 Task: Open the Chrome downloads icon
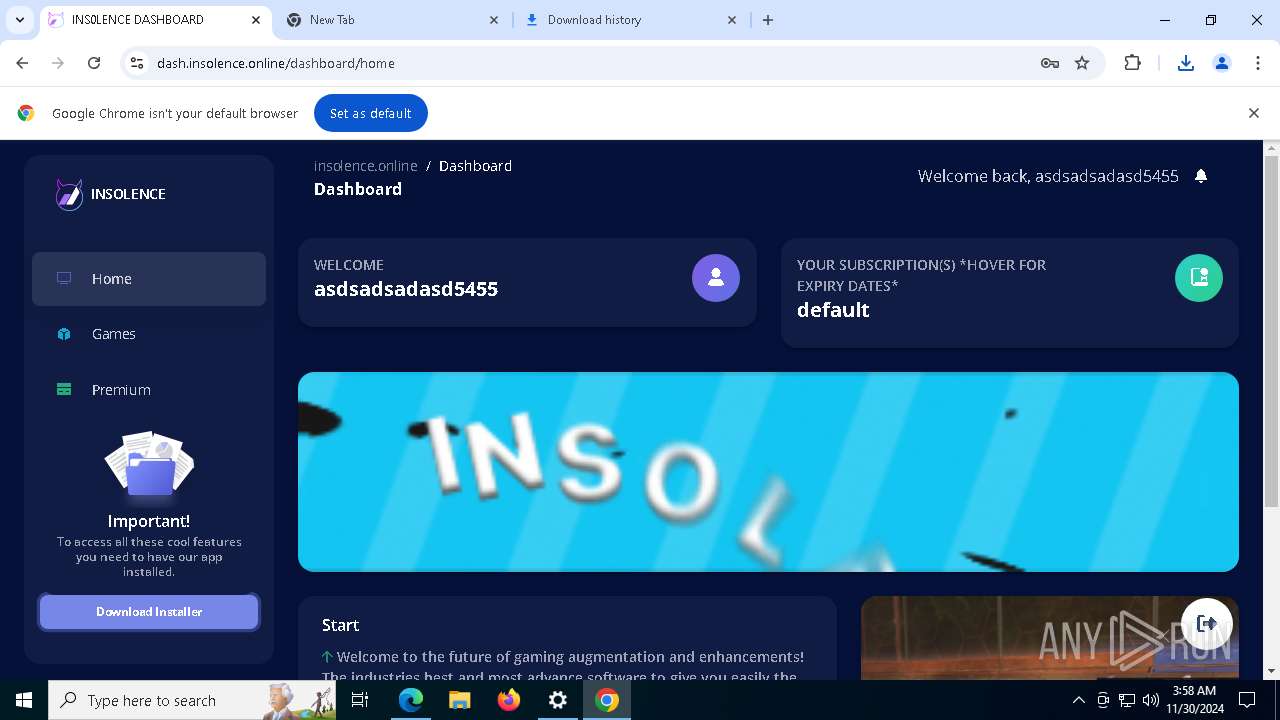click(1185, 63)
